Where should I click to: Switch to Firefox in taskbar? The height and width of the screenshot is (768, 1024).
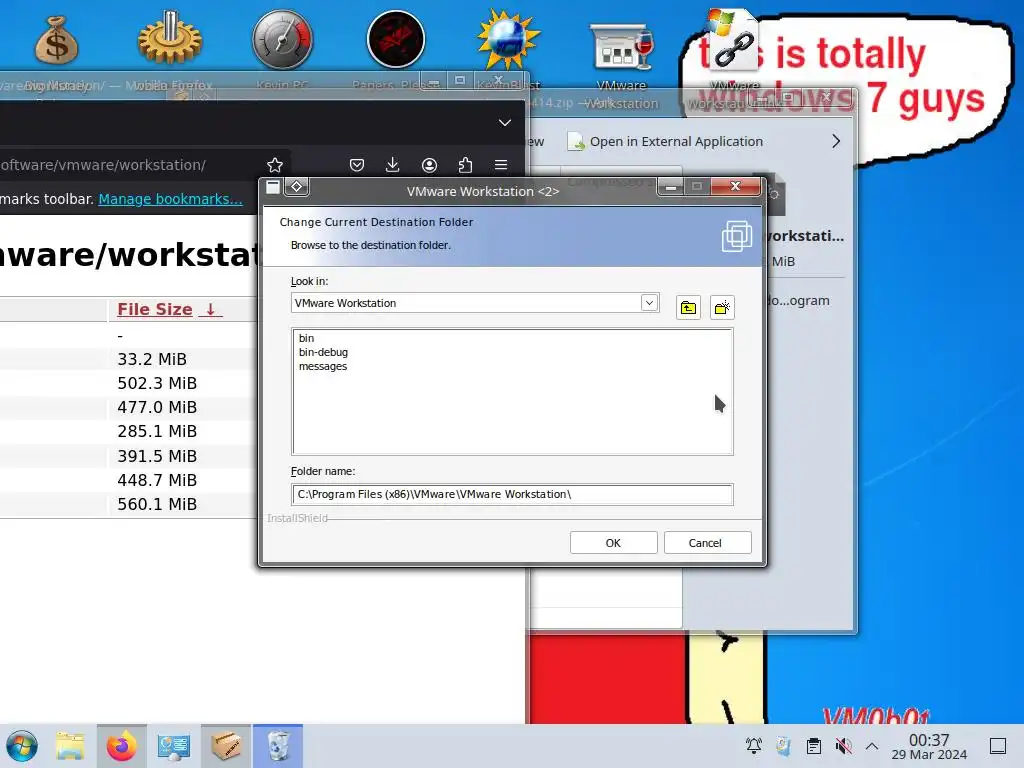point(121,746)
